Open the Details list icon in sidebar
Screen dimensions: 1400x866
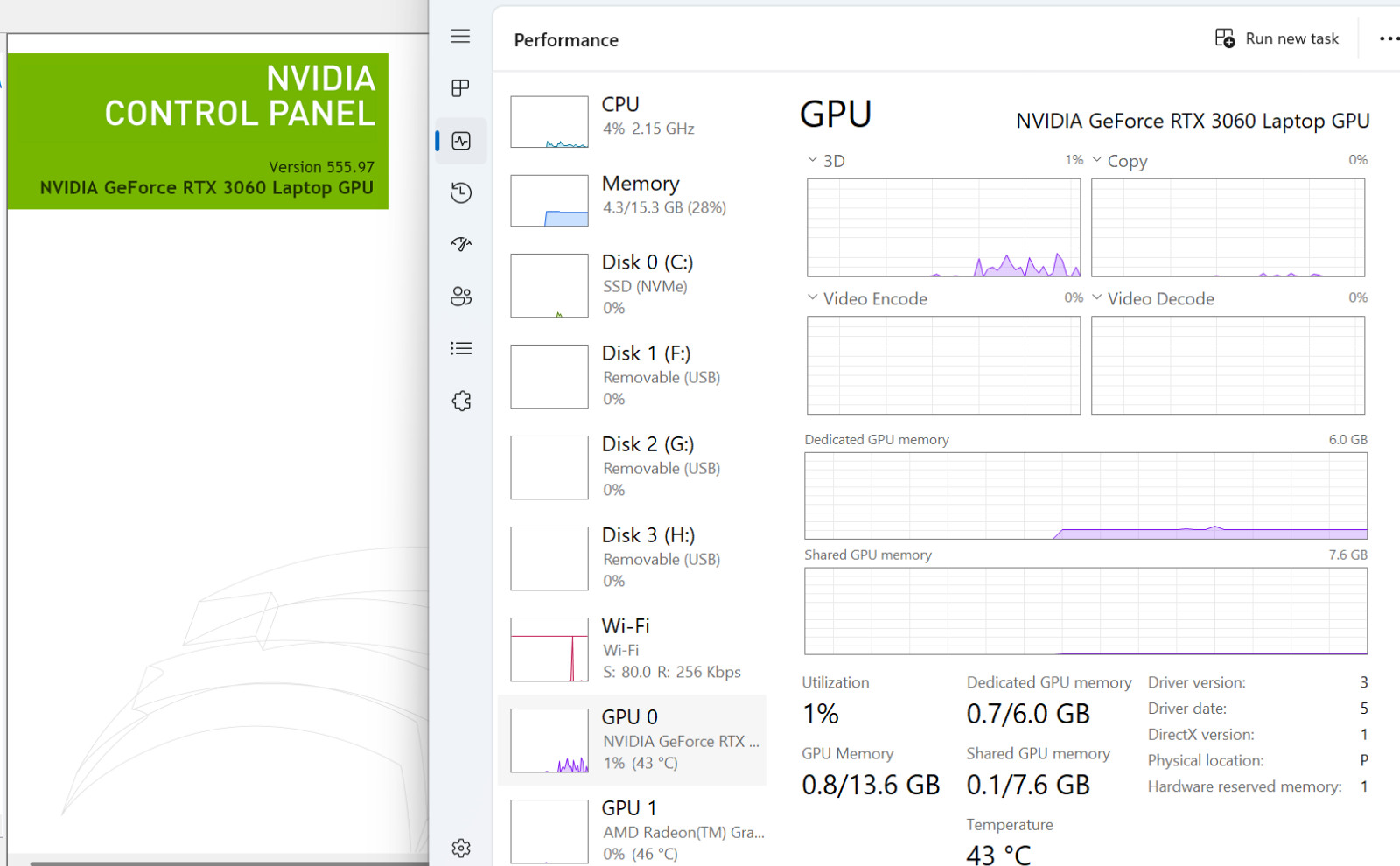pos(461,348)
